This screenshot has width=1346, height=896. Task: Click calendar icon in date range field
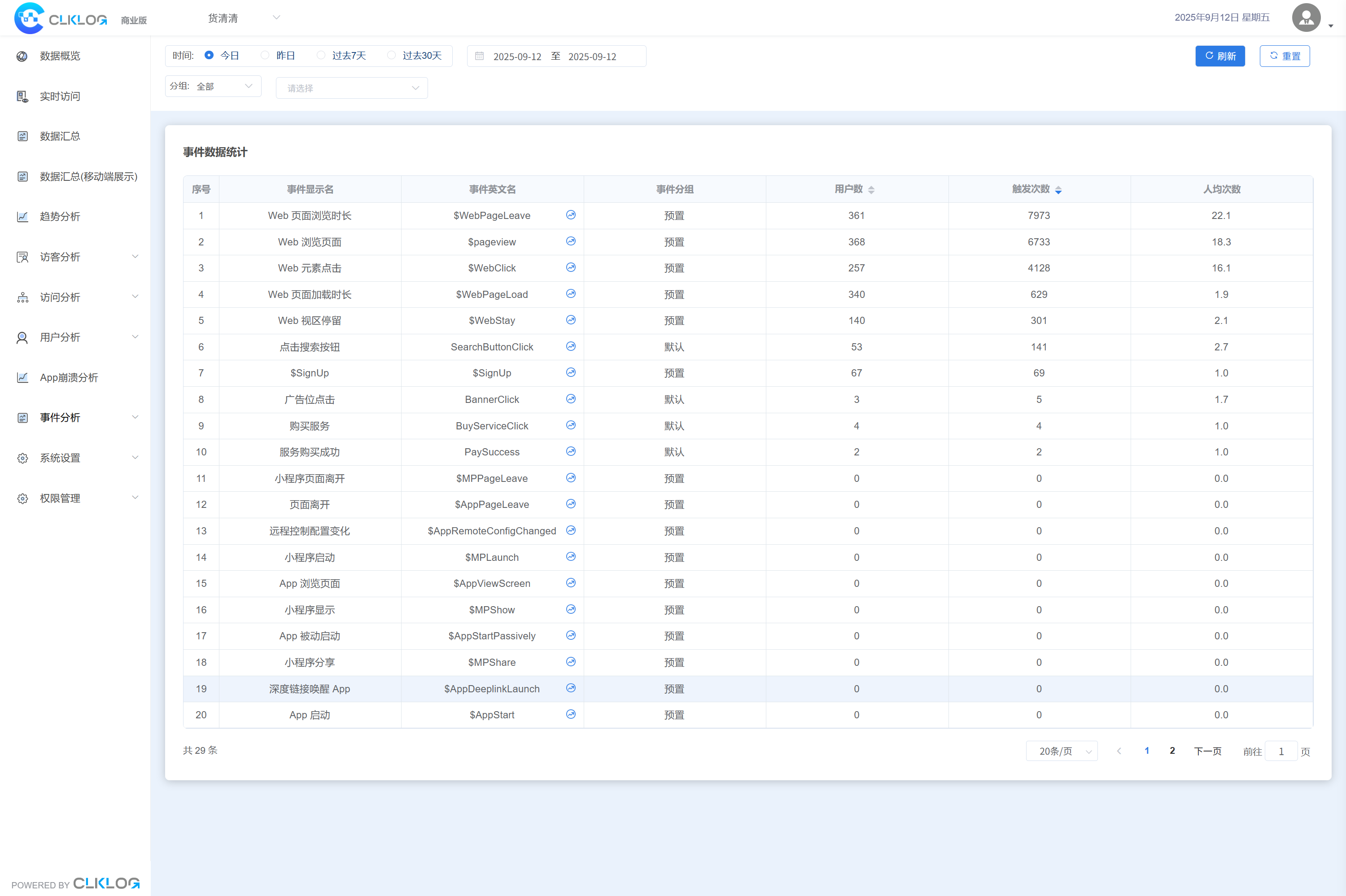[x=479, y=56]
